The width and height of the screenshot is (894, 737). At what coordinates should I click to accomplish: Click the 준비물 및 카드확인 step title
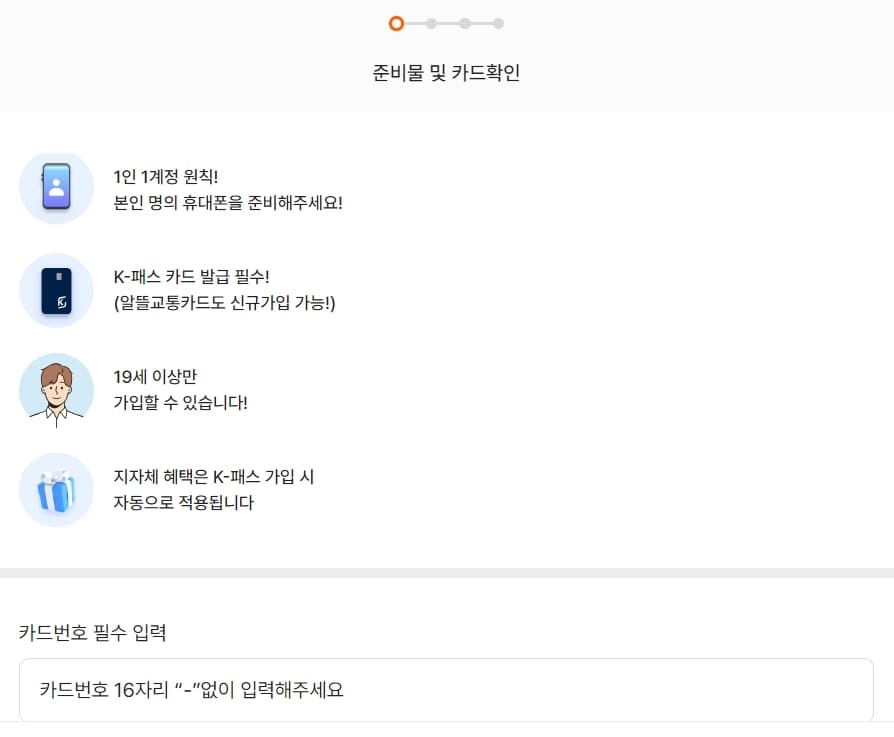(447, 72)
